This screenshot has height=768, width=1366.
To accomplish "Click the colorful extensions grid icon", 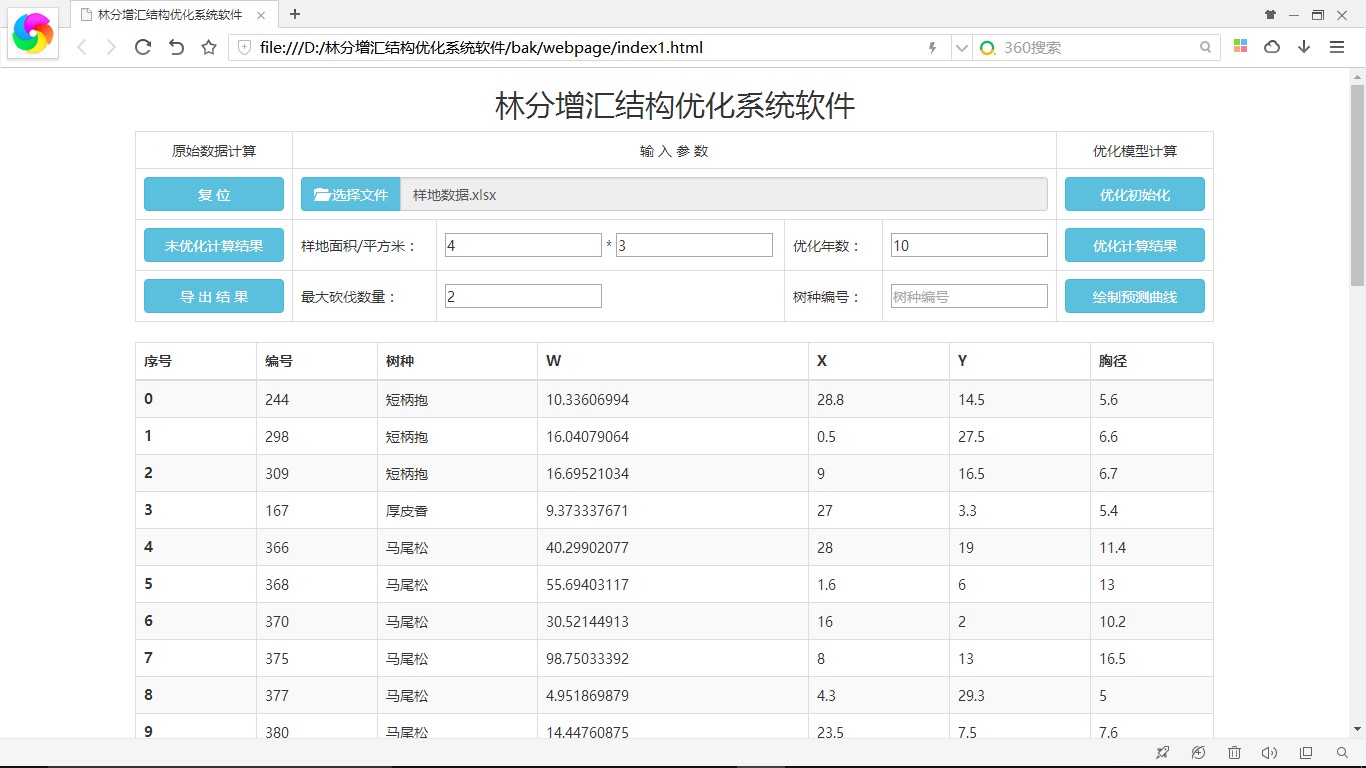I will [1240, 46].
